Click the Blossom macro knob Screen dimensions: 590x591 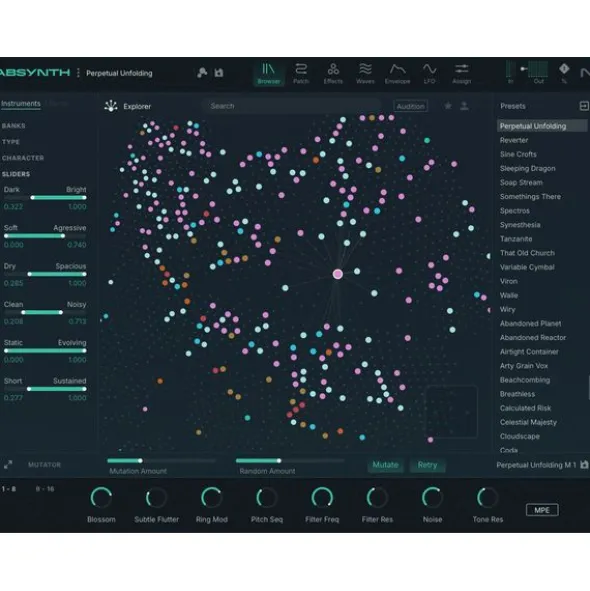(101, 498)
